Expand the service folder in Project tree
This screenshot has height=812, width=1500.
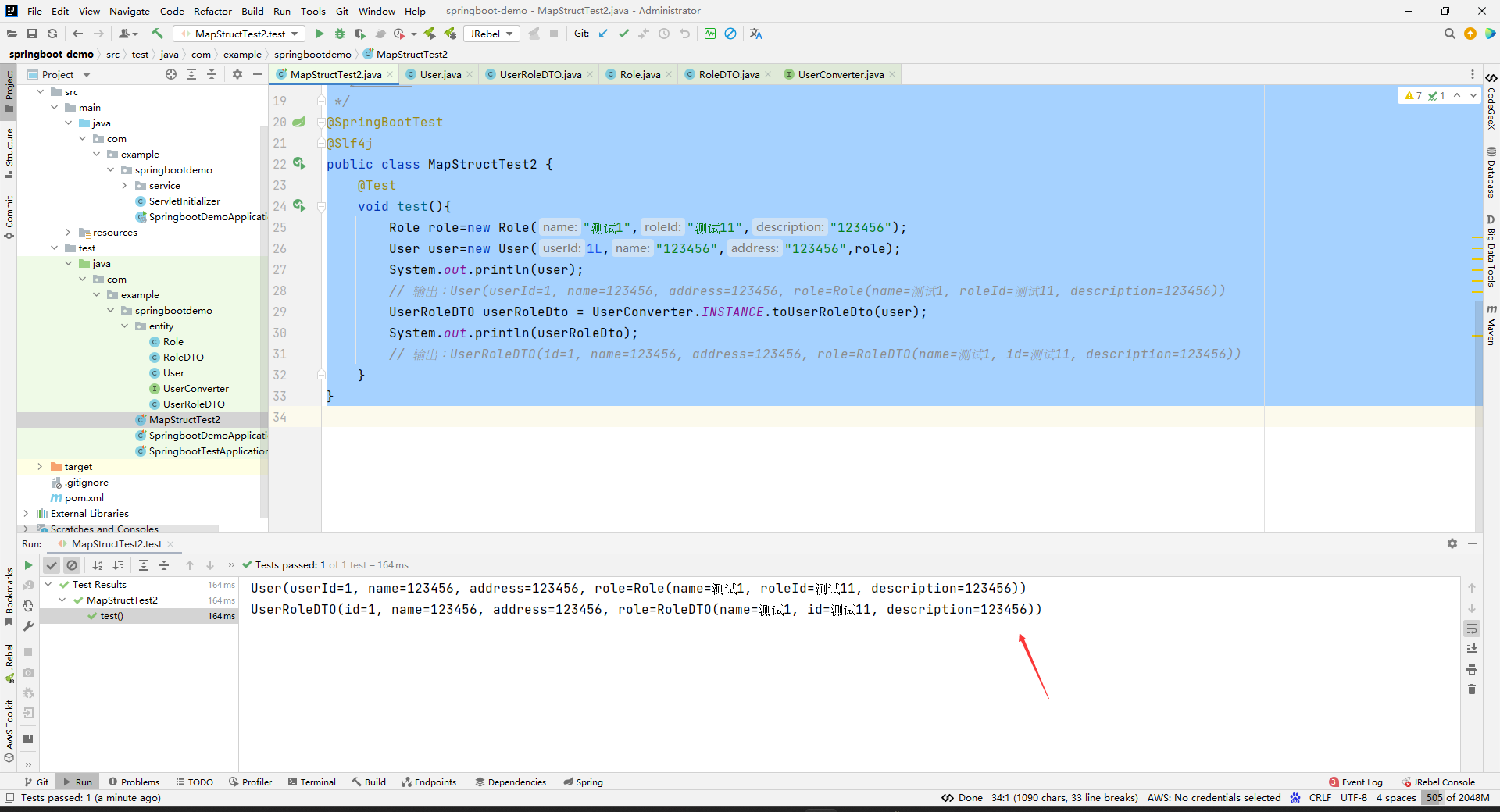click(124, 185)
